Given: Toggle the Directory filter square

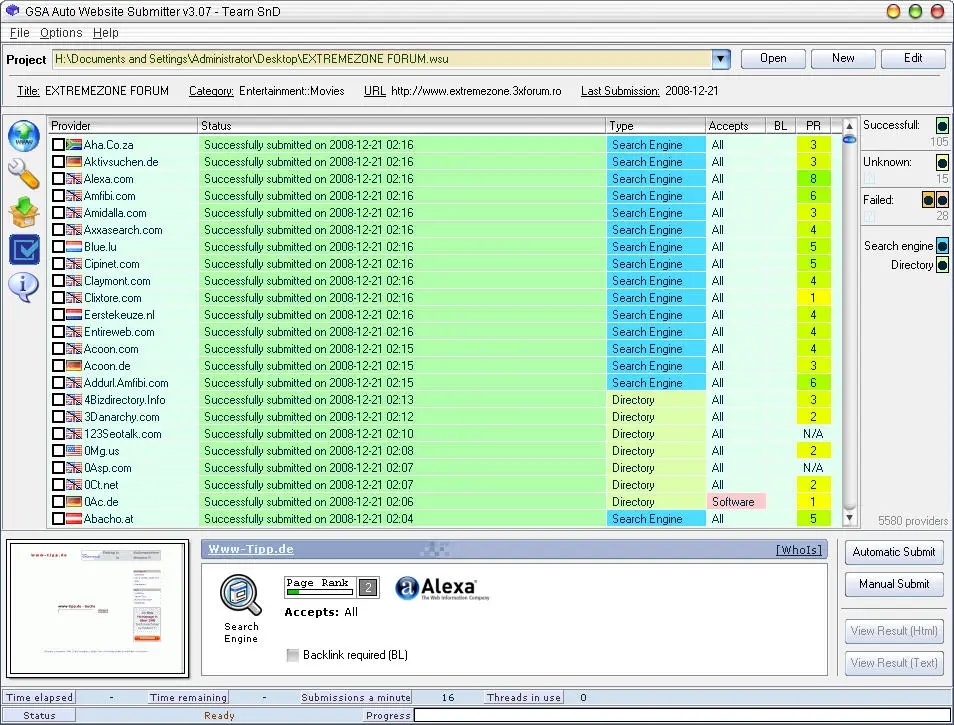Looking at the screenshot, I should [942, 265].
